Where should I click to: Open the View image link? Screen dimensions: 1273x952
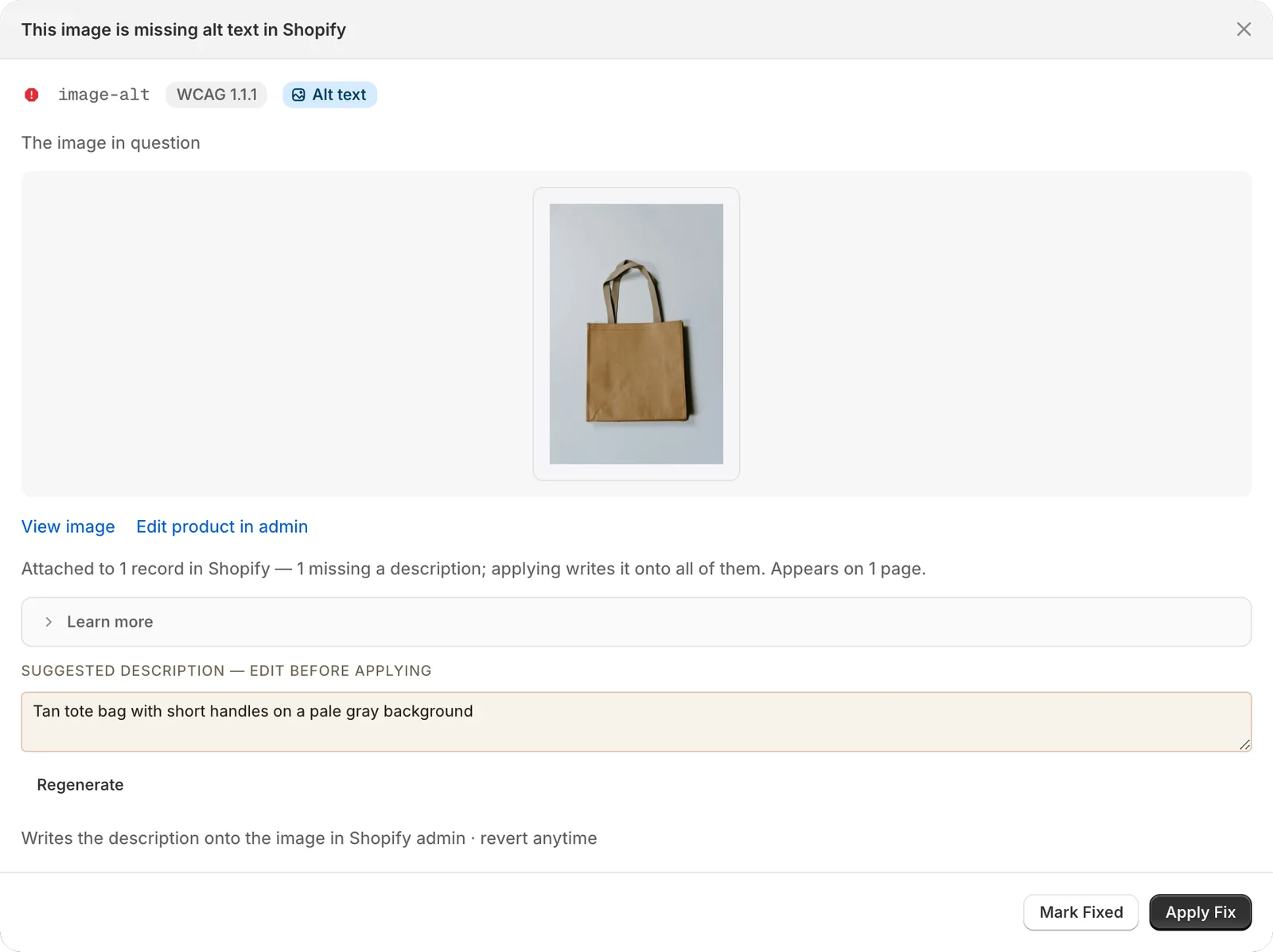pyautogui.click(x=68, y=527)
